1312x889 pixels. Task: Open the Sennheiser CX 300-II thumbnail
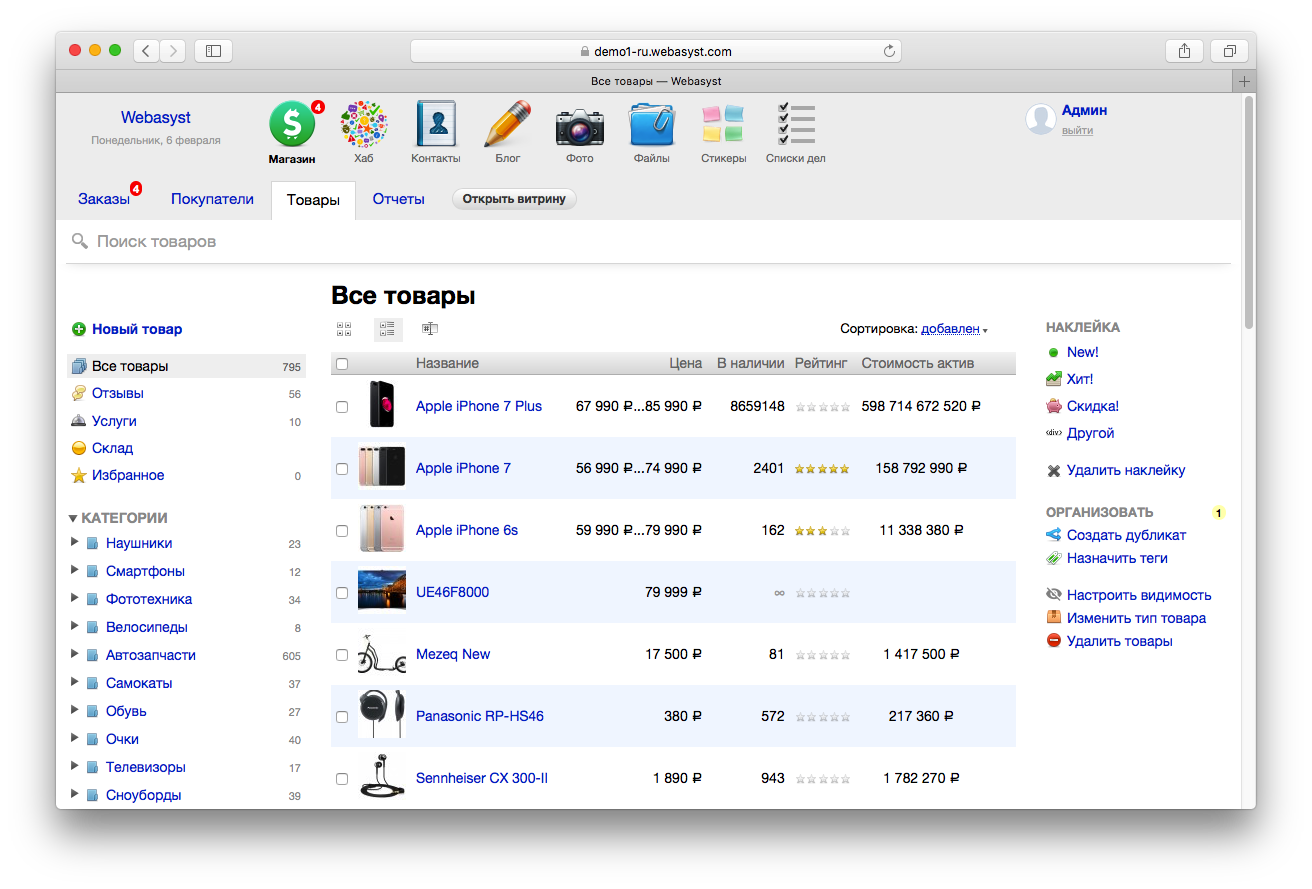point(382,778)
